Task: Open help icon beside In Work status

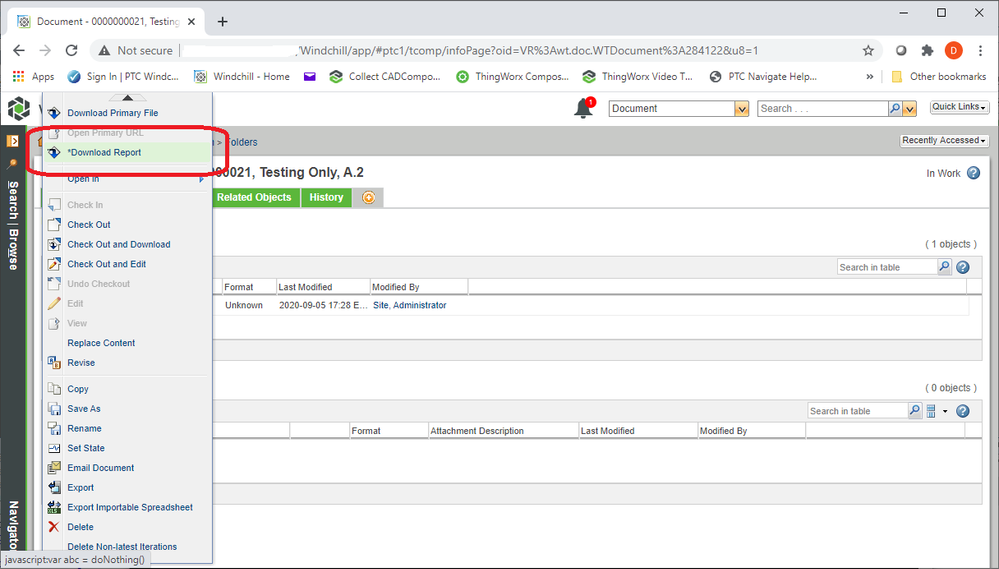Action: click(x=973, y=173)
